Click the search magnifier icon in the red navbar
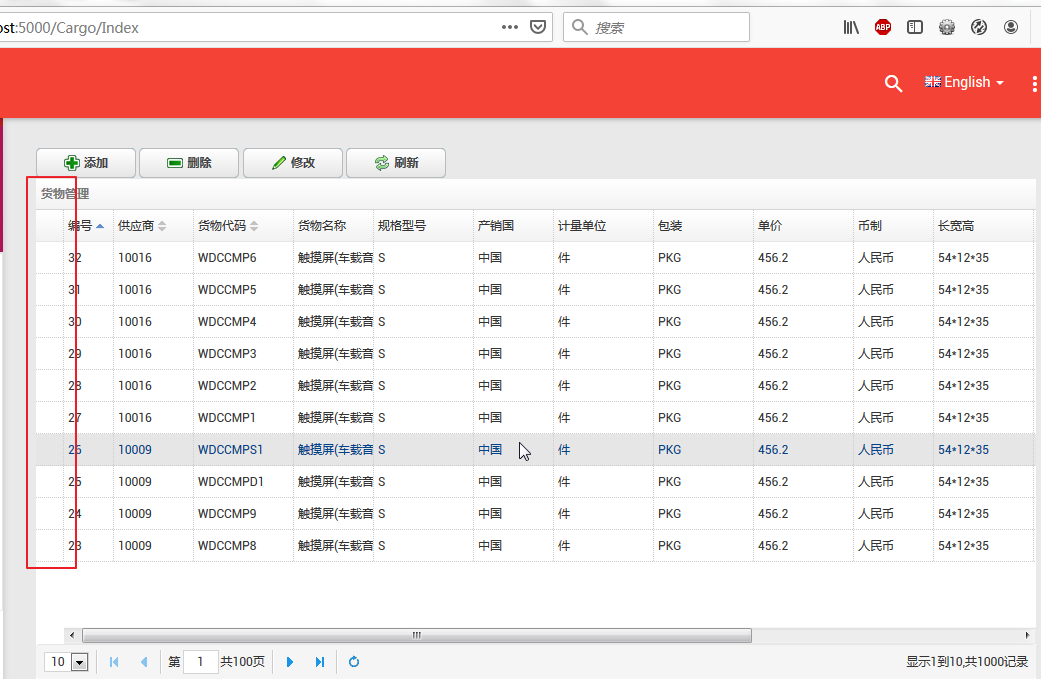This screenshot has height=679, width=1041. point(893,84)
